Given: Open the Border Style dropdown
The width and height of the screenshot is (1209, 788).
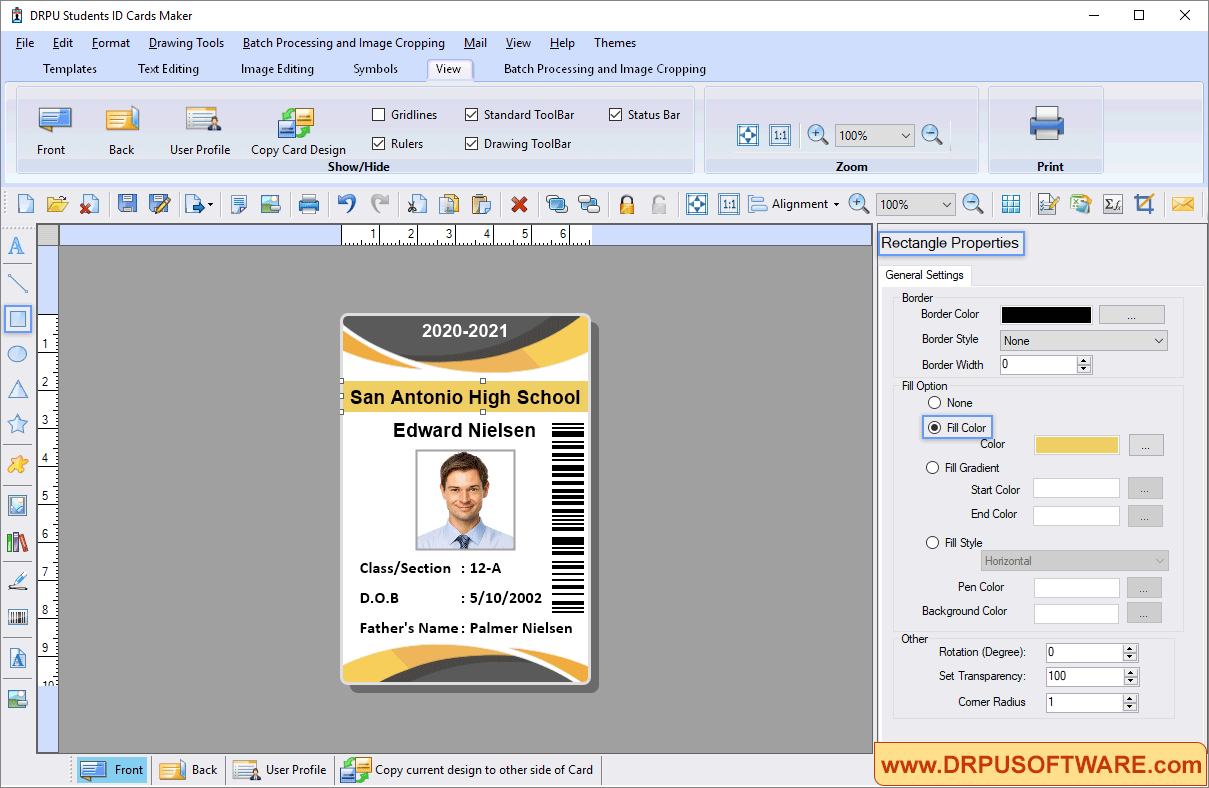Looking at the screenshot, I should click(1083, 341).
